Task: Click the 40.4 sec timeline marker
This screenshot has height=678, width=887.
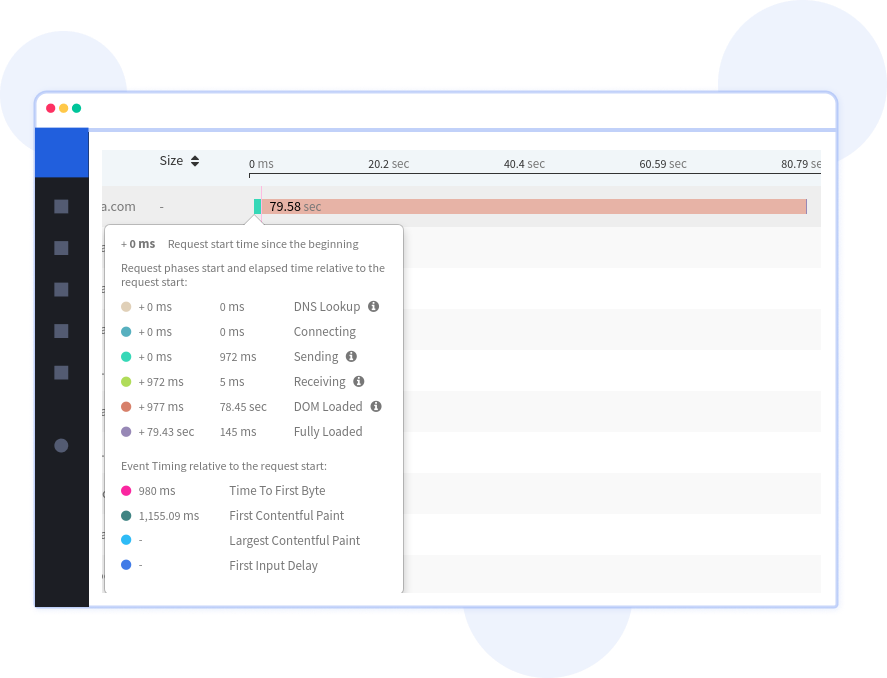Action: coord(524,164)
